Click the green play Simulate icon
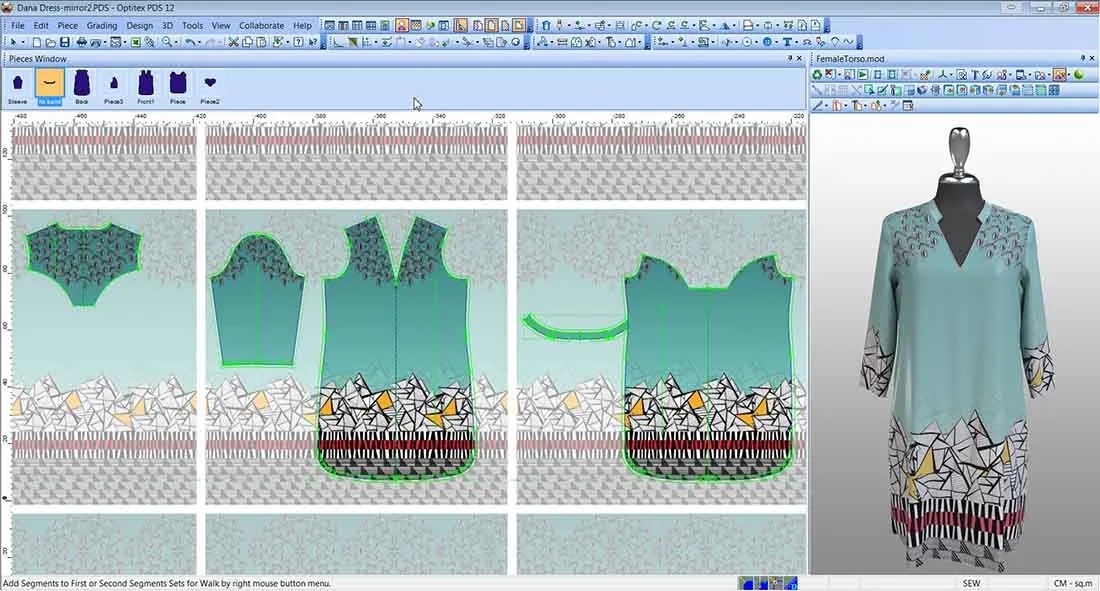Viewport: 1100px width, 591px height. [863, 74]
